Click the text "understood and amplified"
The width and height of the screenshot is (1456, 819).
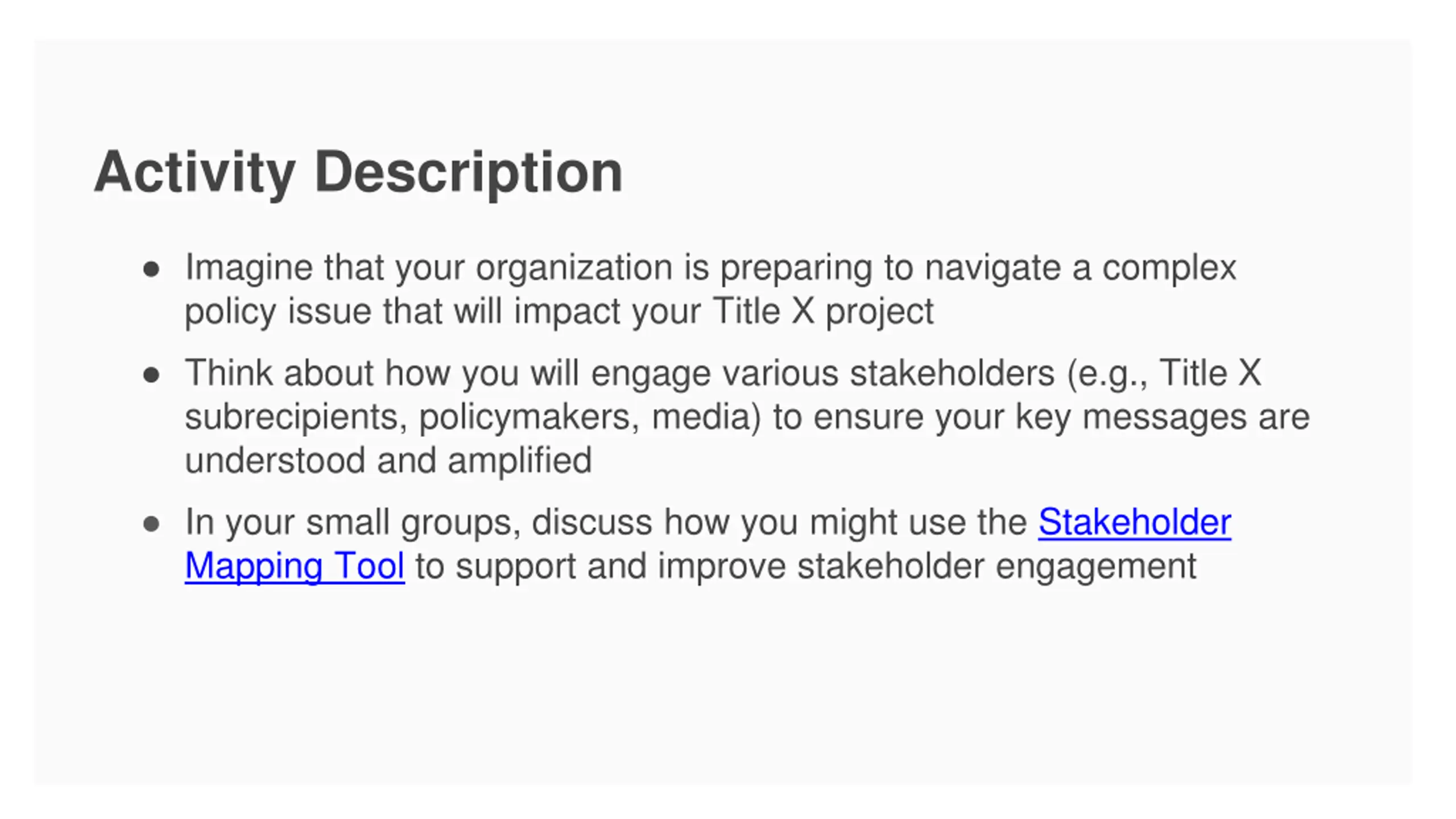coord(388,460)
